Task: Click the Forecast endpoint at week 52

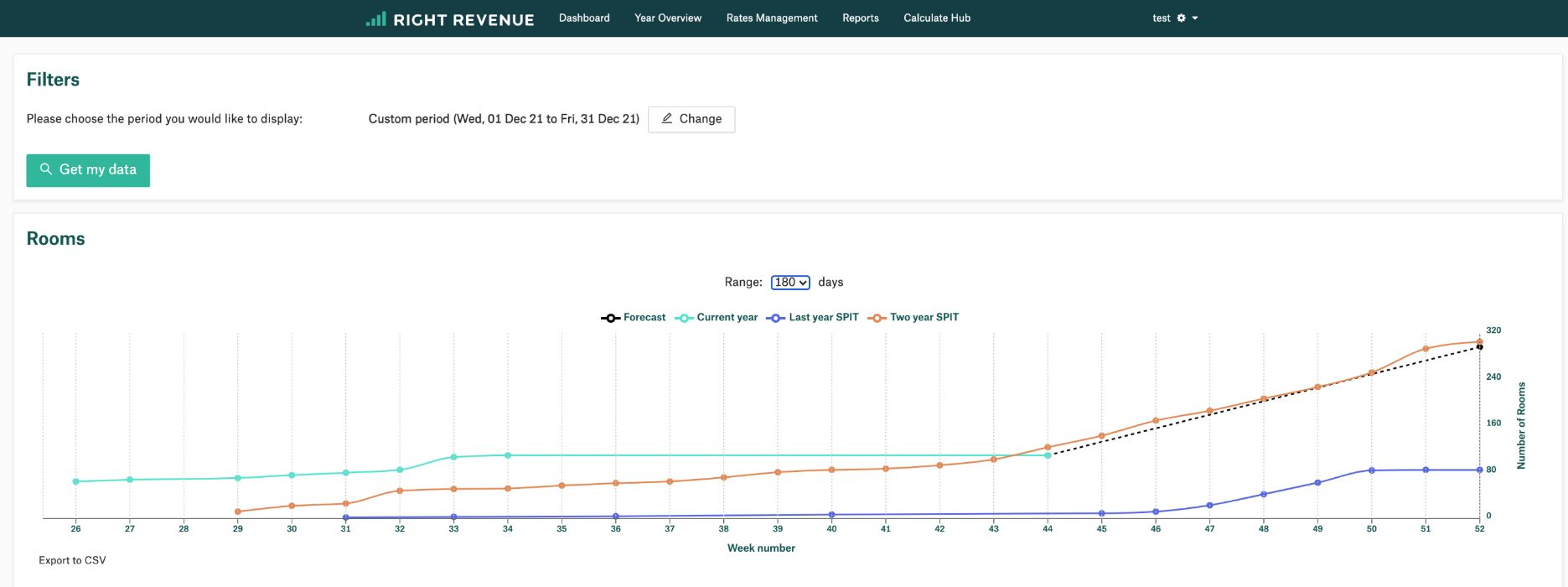Action: [1480, 347]
